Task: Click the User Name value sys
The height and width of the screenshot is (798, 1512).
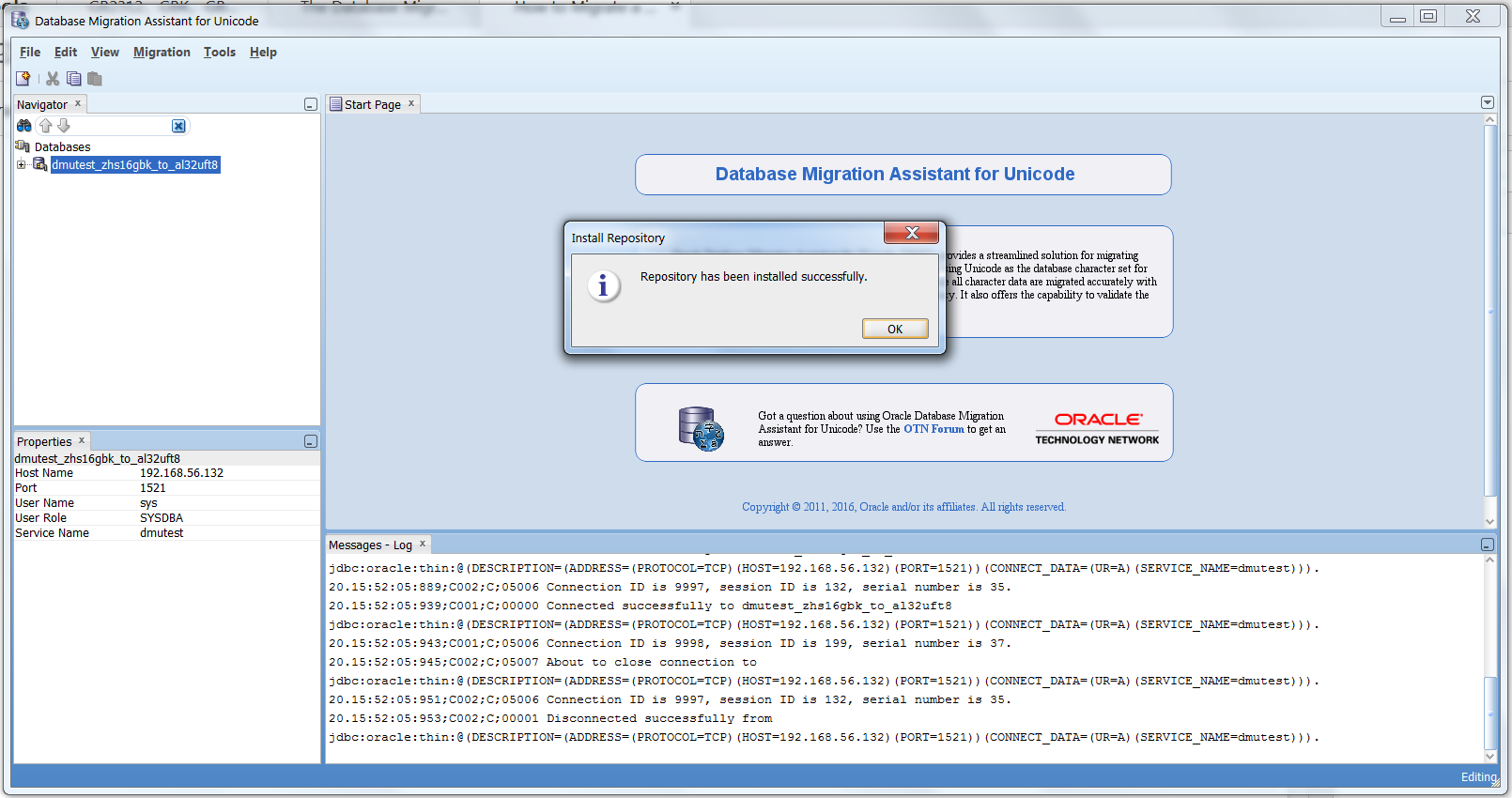Action: point(148,503)
